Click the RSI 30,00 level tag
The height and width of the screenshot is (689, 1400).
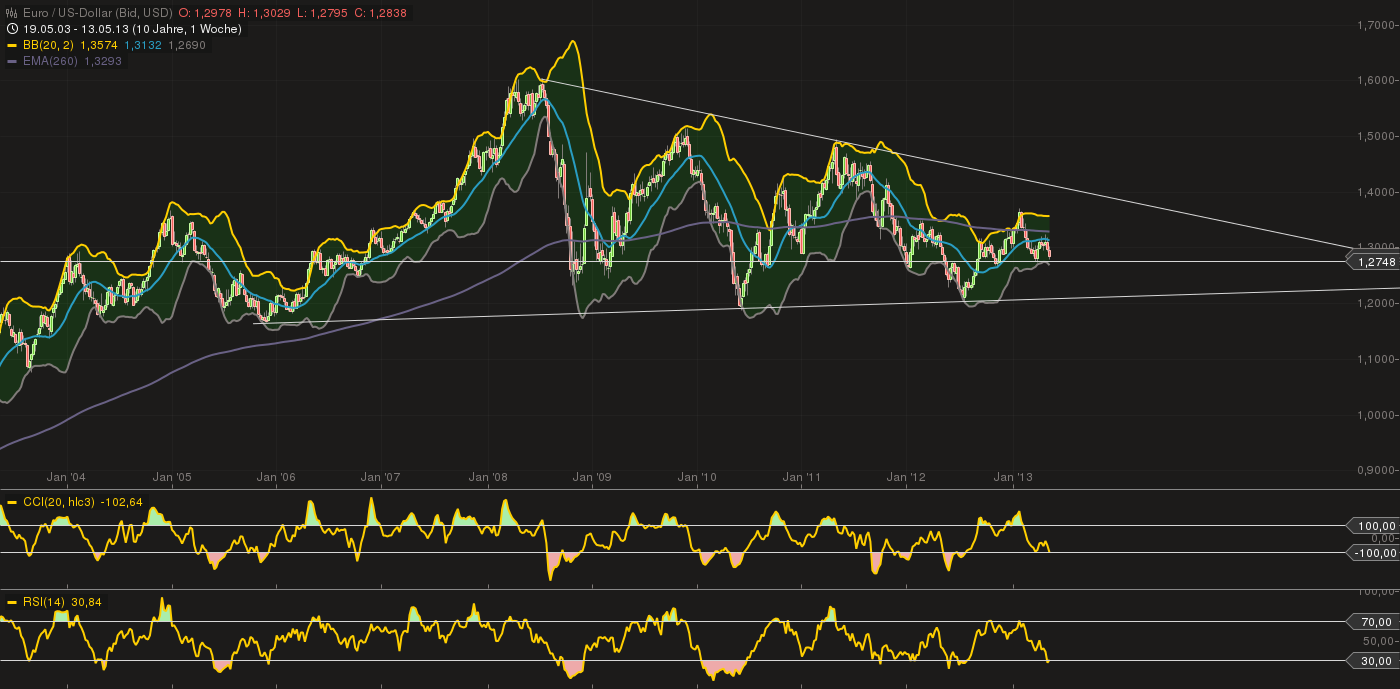[x=1372, y=661]
